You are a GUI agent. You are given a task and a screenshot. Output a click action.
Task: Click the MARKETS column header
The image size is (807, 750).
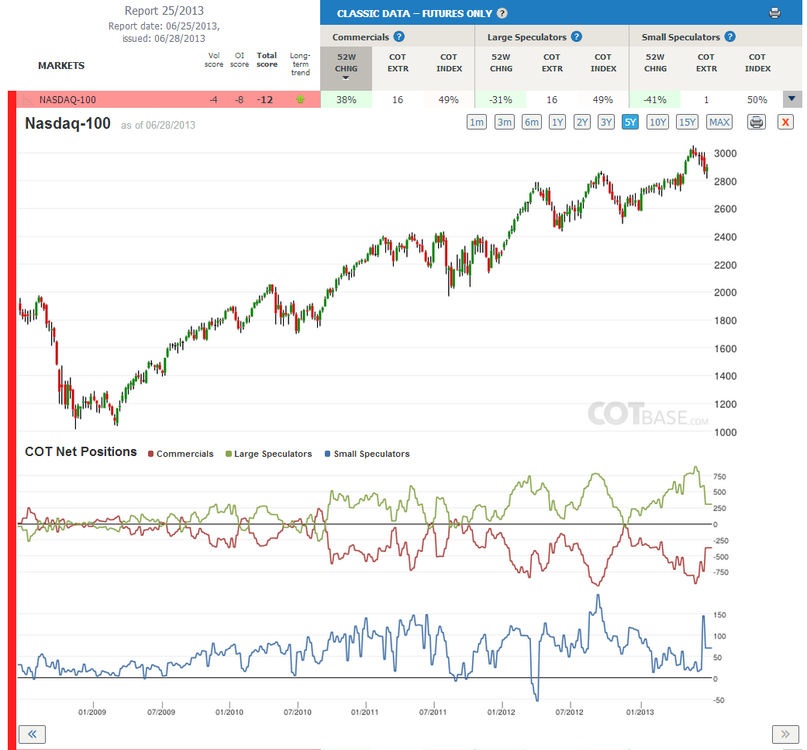point(61,65)
